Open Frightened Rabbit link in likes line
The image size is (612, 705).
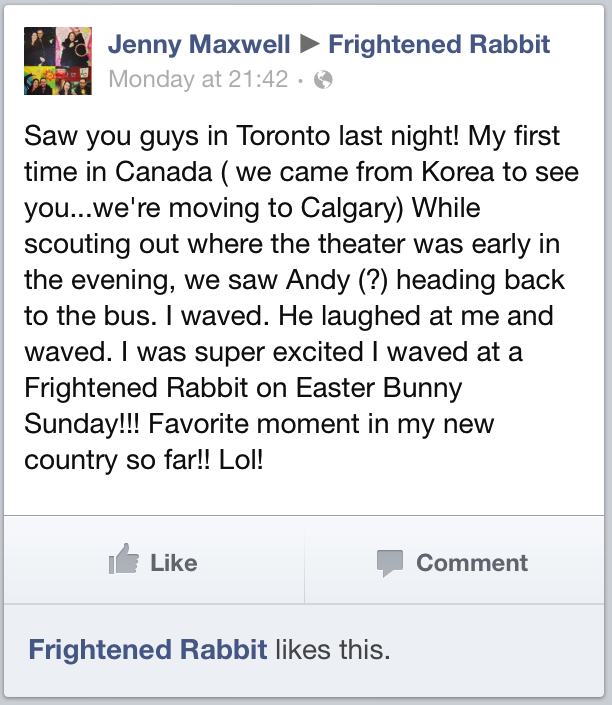[x=148, y=650]
